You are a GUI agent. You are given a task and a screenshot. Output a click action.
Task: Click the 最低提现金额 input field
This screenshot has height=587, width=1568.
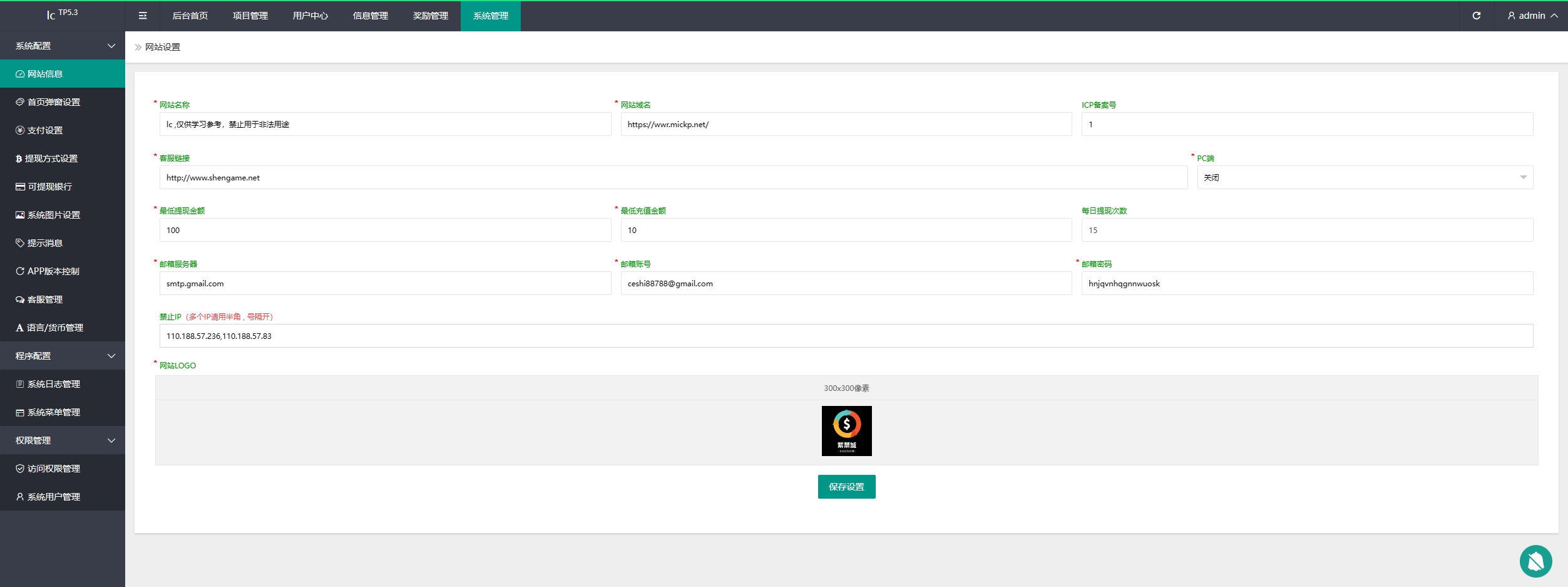pos(385,230)
